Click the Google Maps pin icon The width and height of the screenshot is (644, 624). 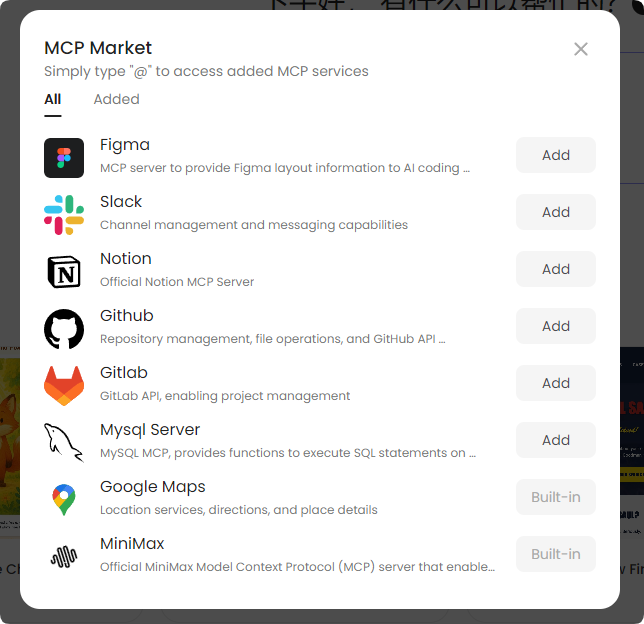pos(64,500)
